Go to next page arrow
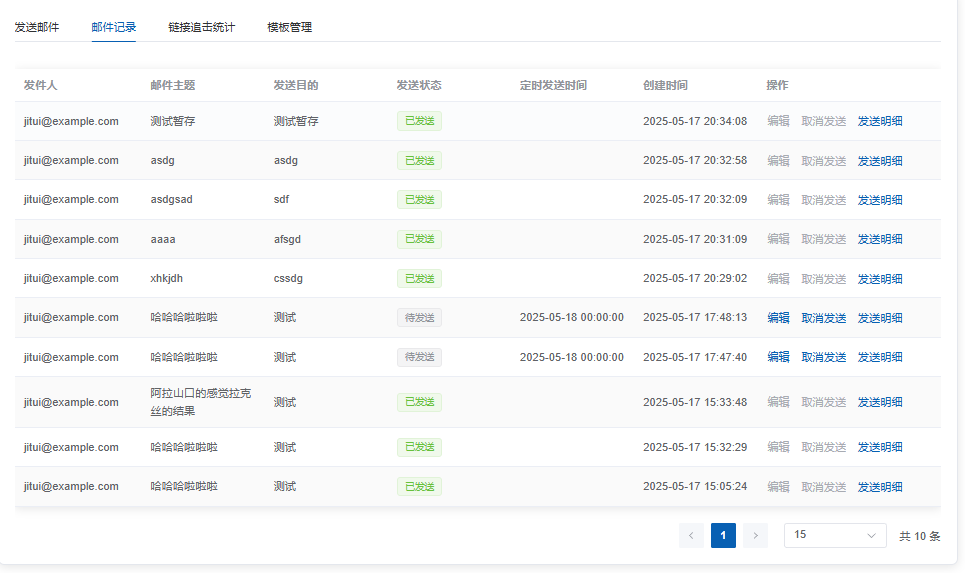The image size is (965, 573). click(755, 536)
